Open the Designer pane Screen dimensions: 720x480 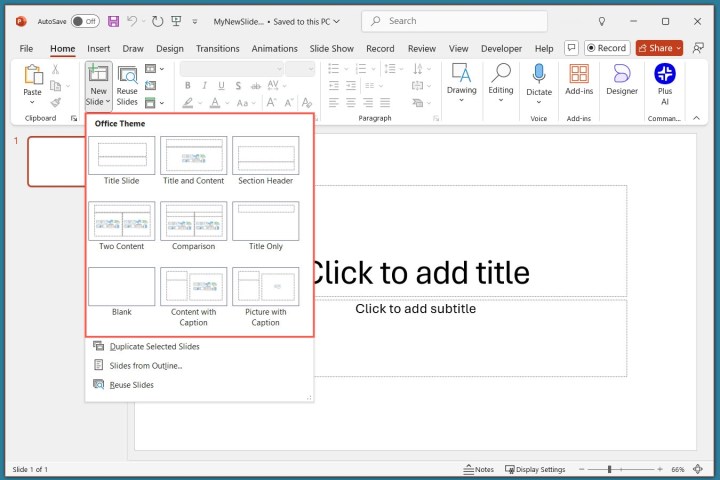[621, 79]
